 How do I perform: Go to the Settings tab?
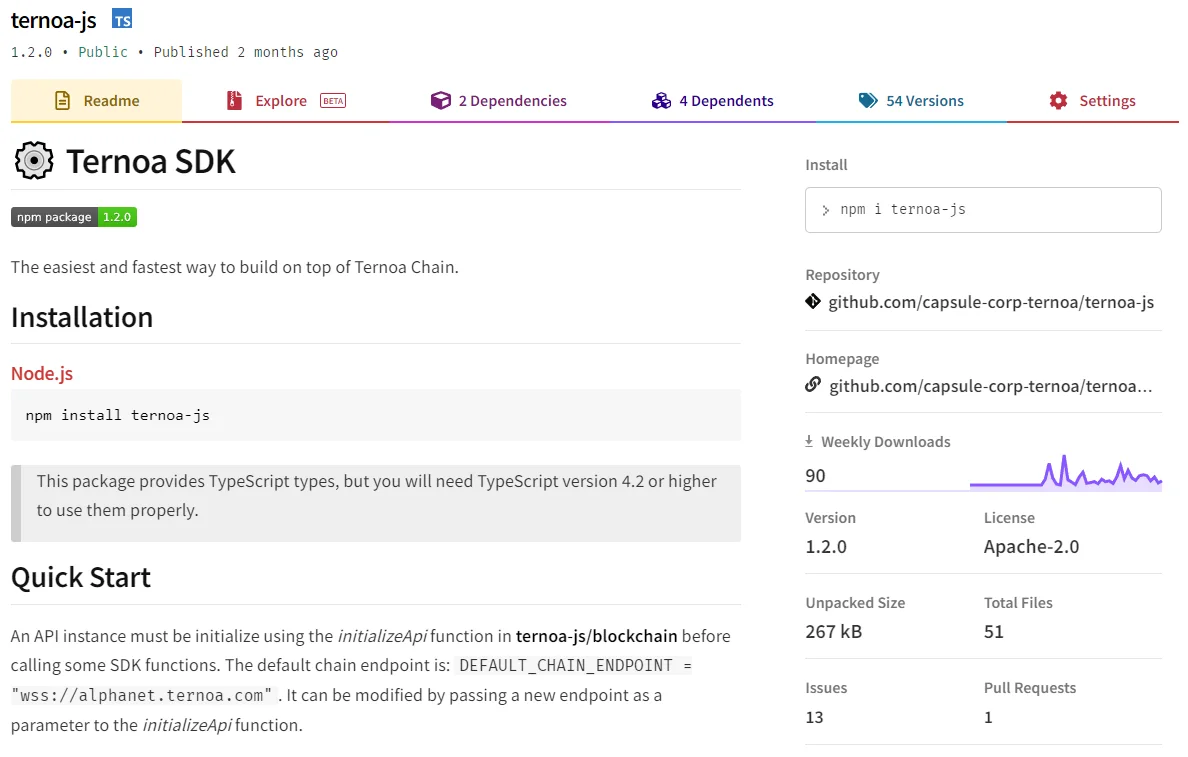(x=1093, y=101)
